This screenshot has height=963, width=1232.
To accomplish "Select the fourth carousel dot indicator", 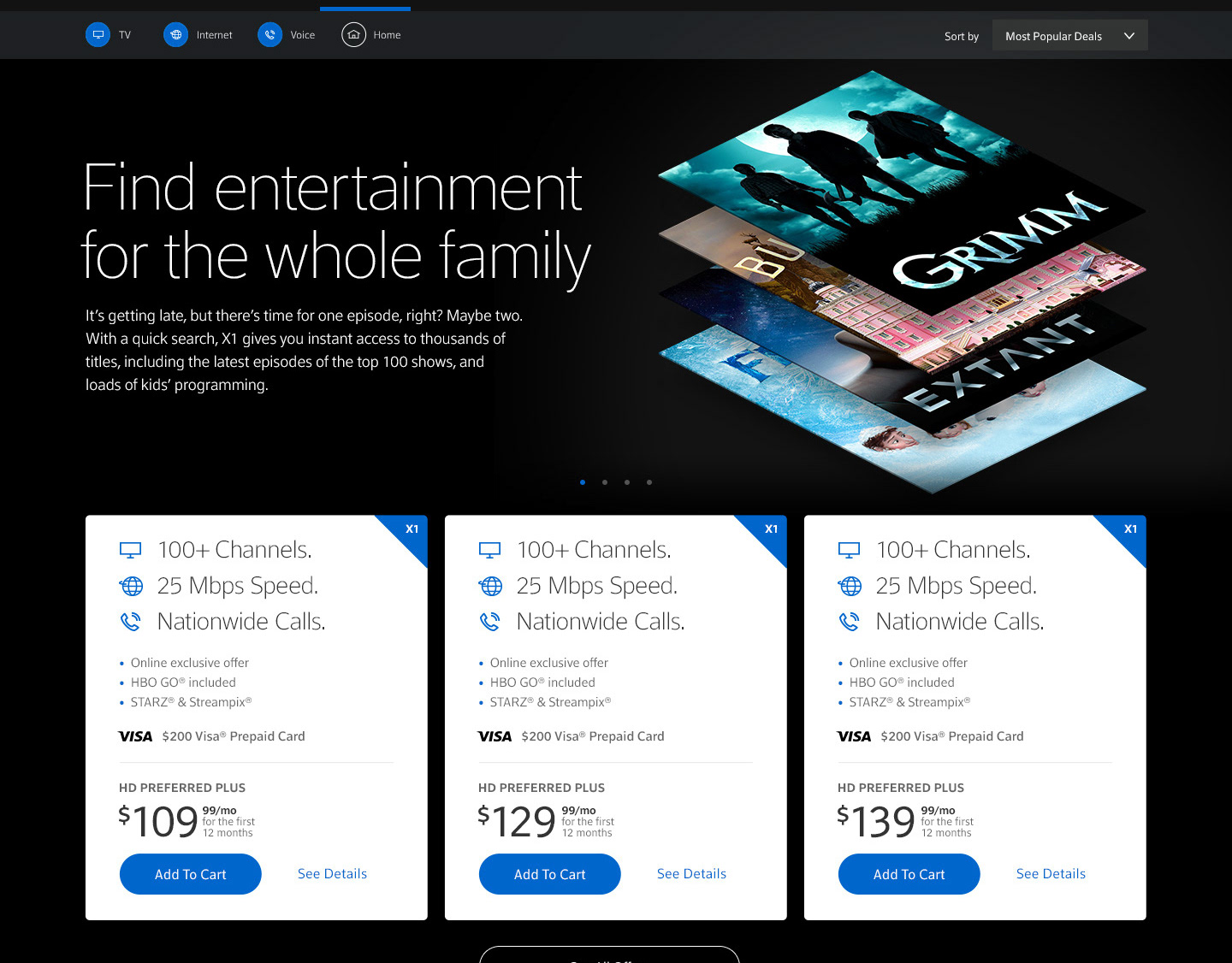I will (x=649, y=482).
